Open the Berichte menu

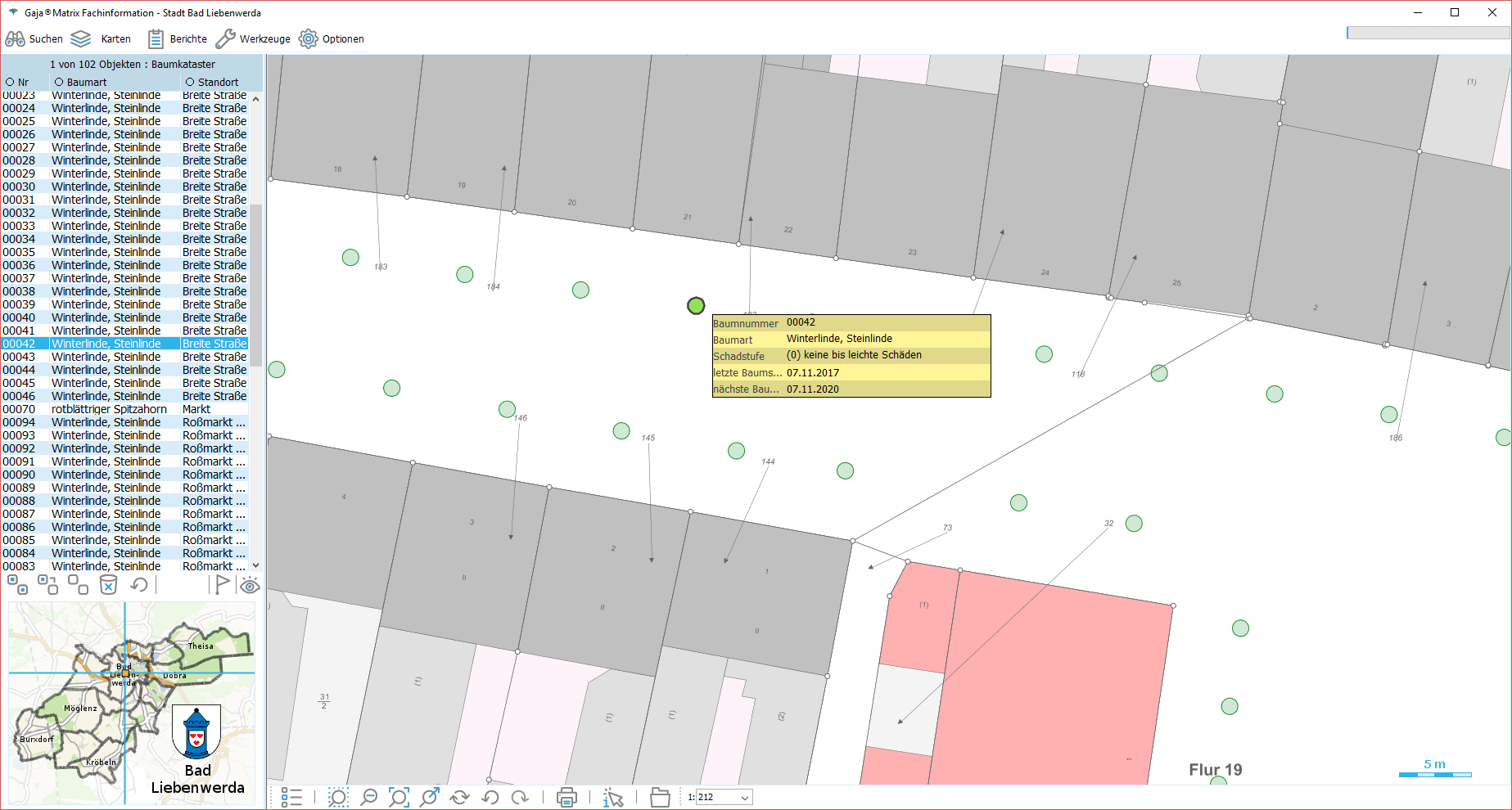pyautogui.click(x=178, y=39)
